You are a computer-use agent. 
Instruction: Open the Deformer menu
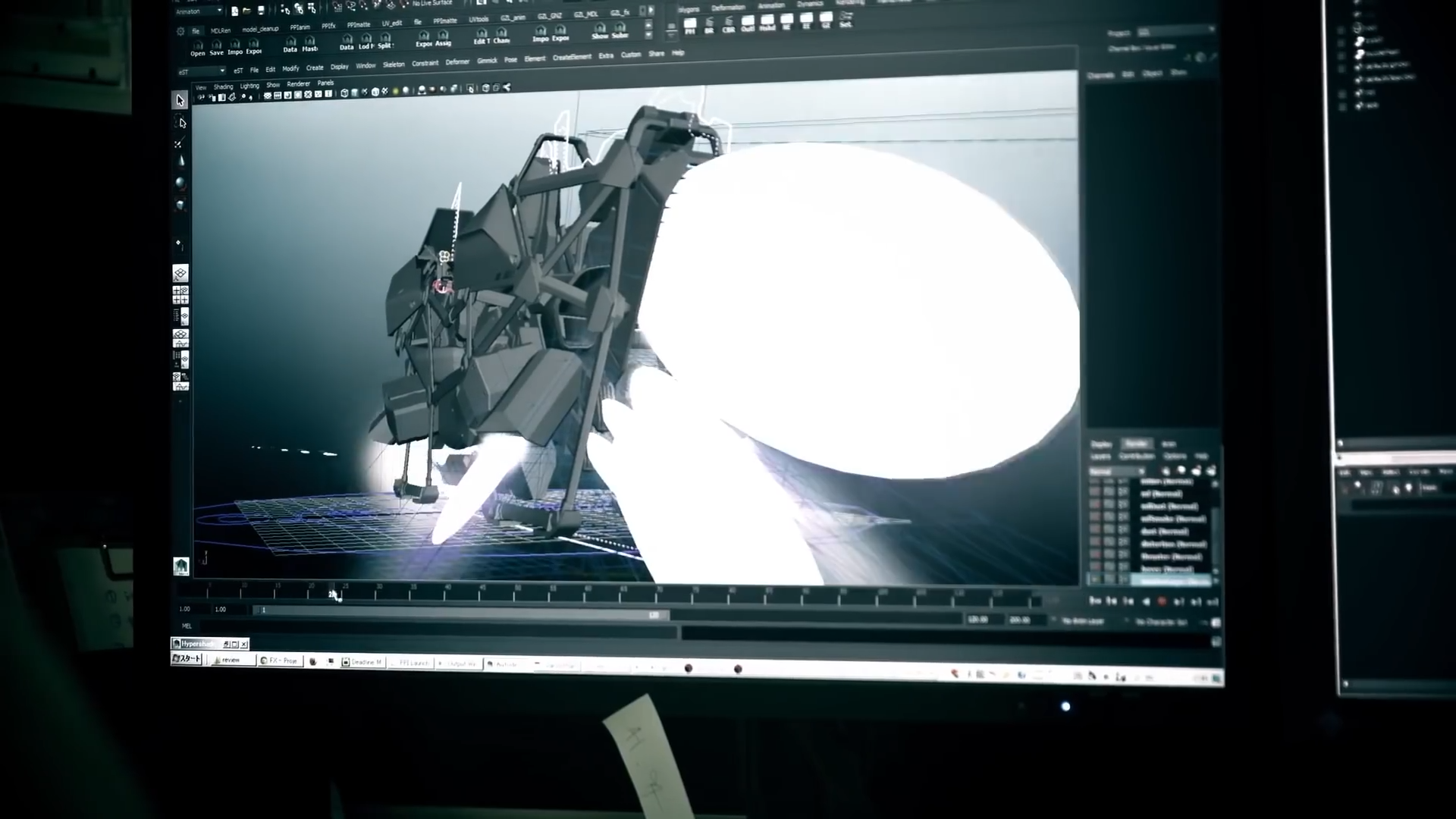(x=457, y=62)
